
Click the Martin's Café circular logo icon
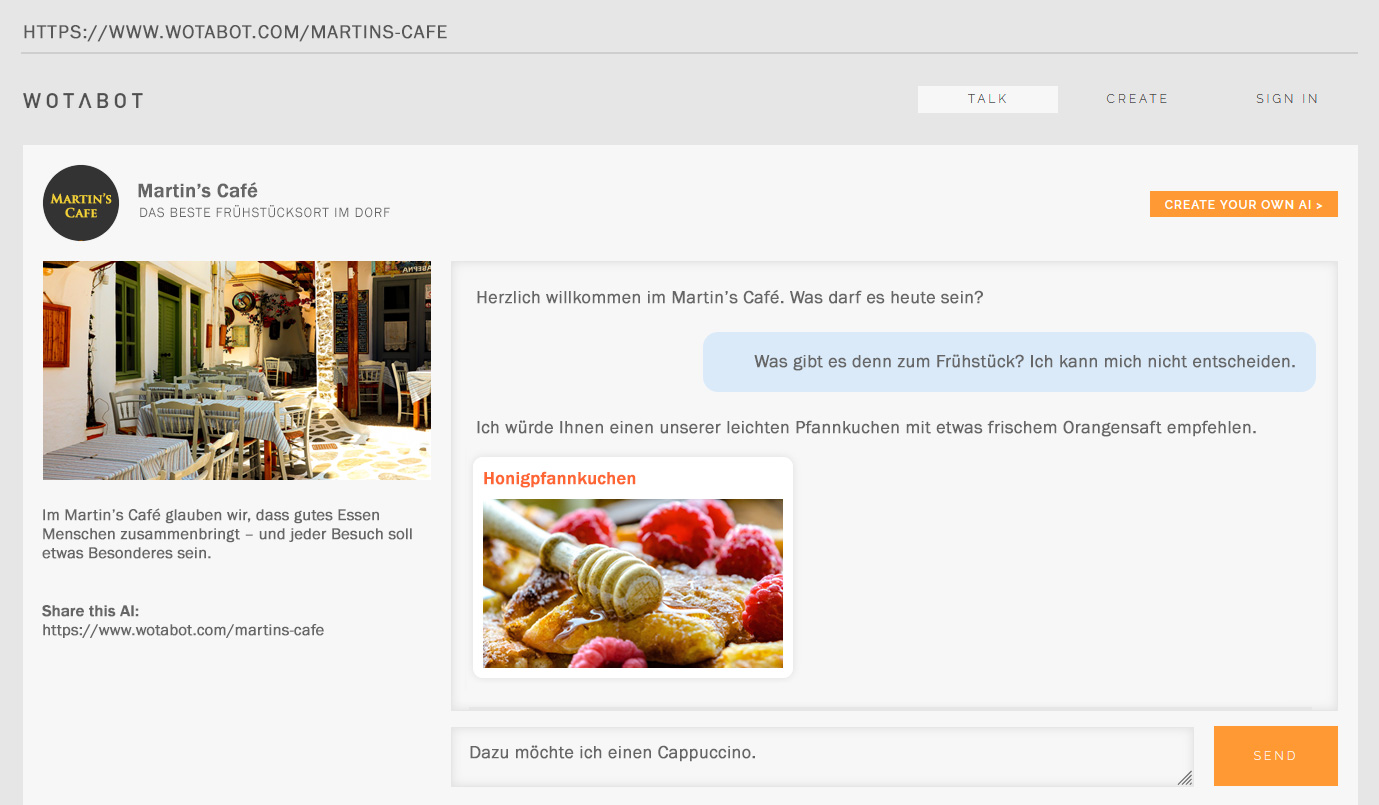point(80,203)
